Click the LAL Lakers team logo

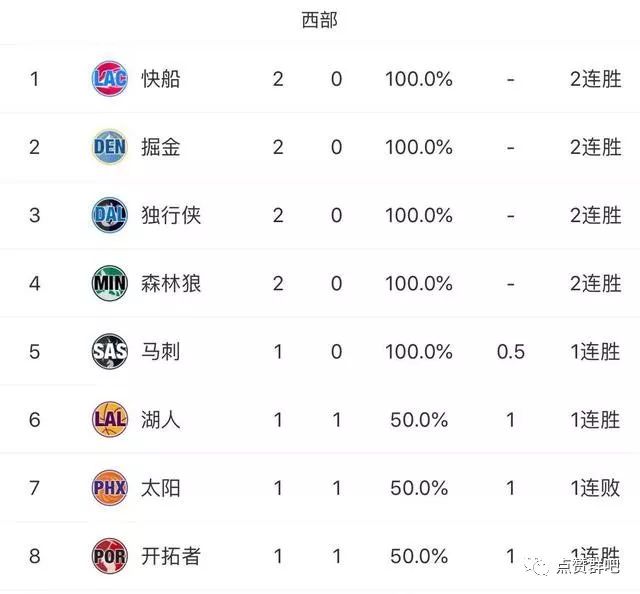[x=110, y=420]
